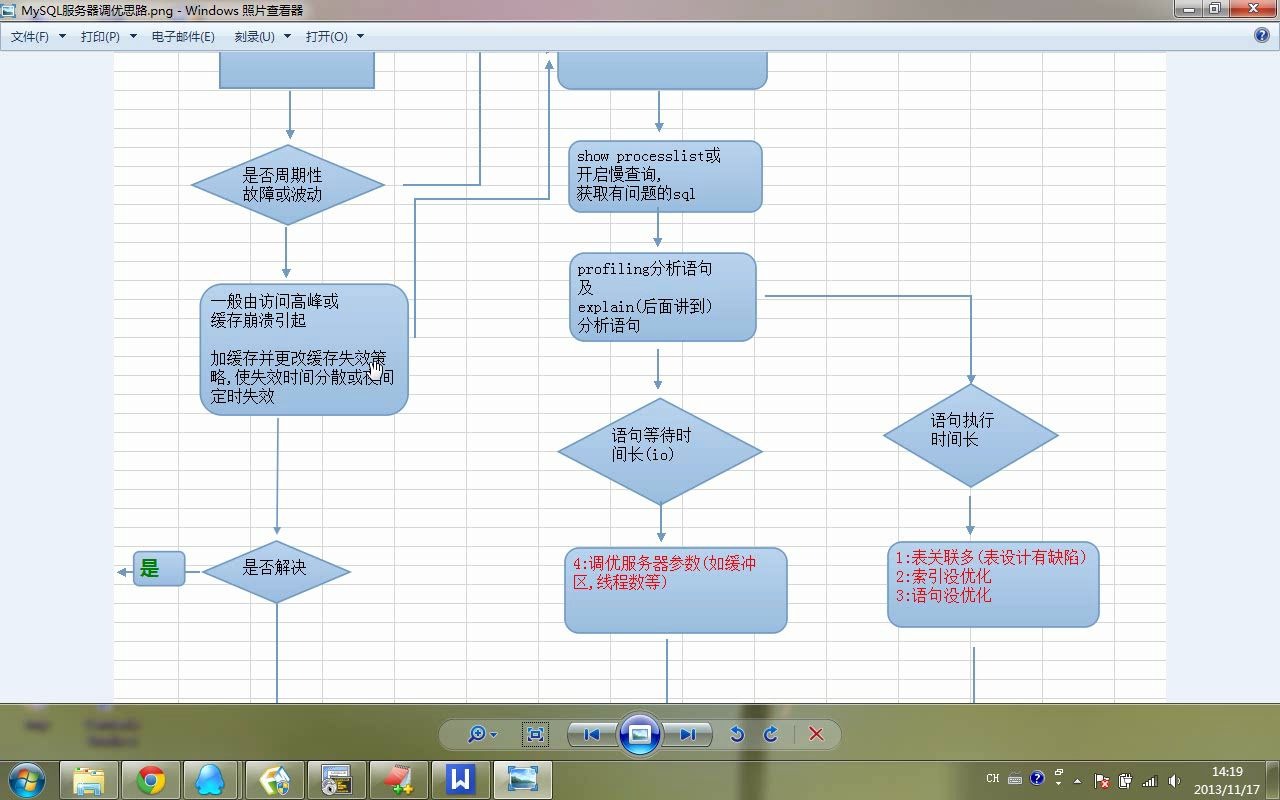The image size is (1280, 800).
Task: Click the 一般由访问高峰或缓存崩溃引起 text
Action: click(x=275, y=311)
